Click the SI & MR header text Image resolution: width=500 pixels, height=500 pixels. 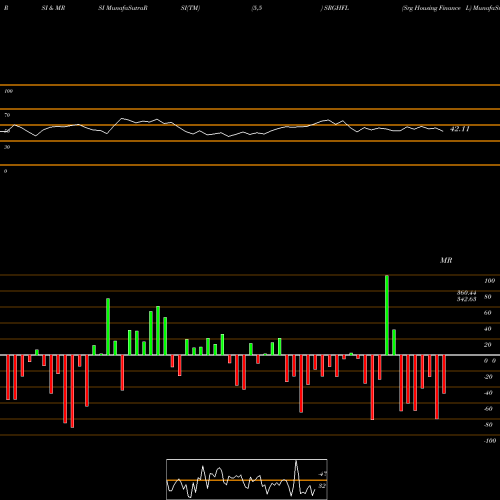click(53, 8)
